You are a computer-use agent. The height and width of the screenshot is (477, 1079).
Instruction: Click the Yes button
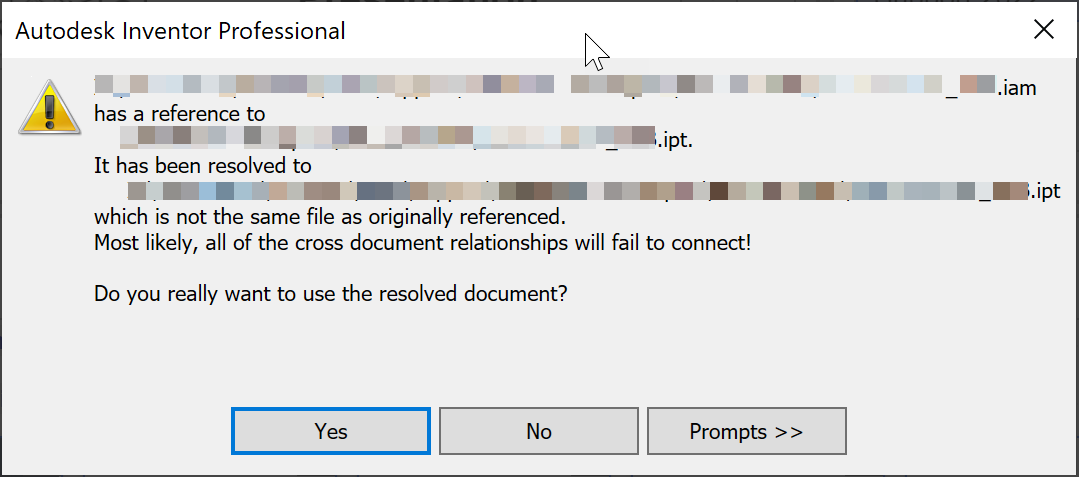(331, 431)
